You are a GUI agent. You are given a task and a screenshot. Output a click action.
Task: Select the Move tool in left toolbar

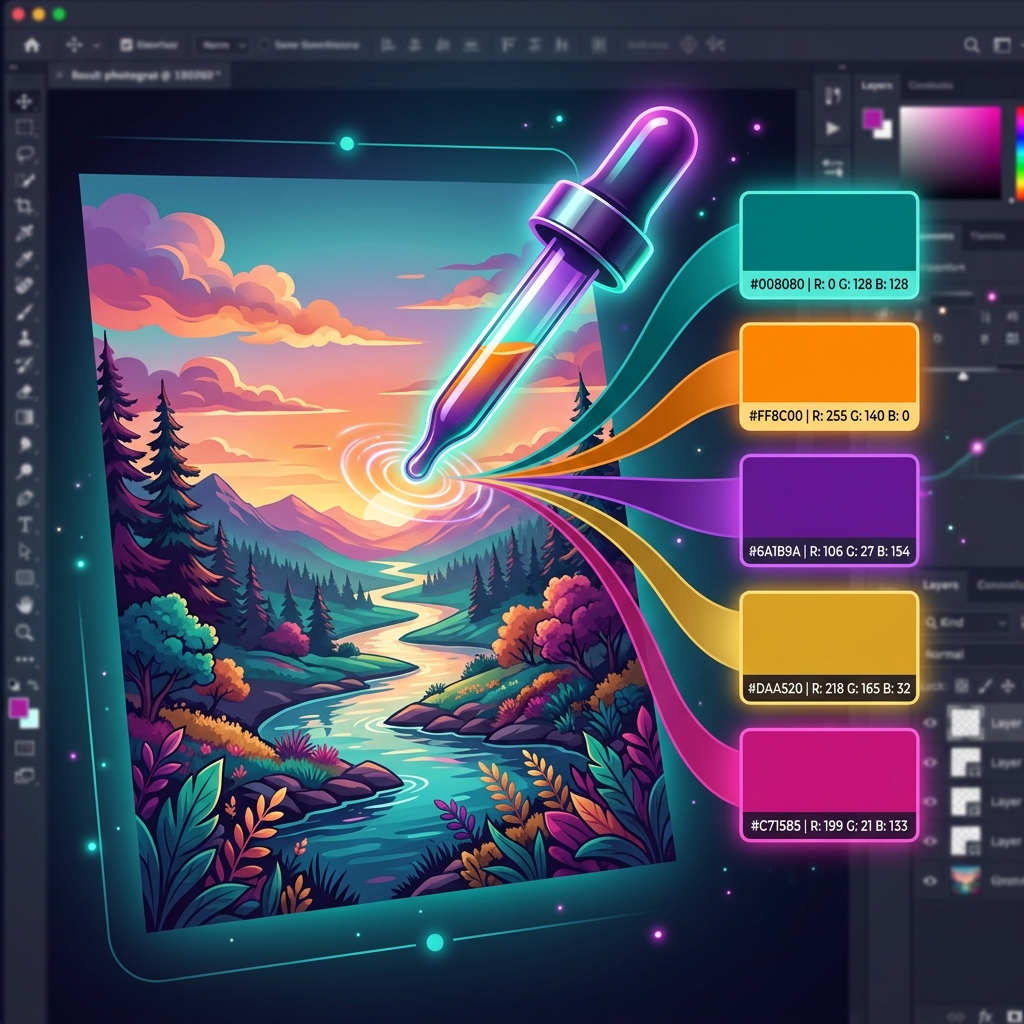(x=24, y=101)
